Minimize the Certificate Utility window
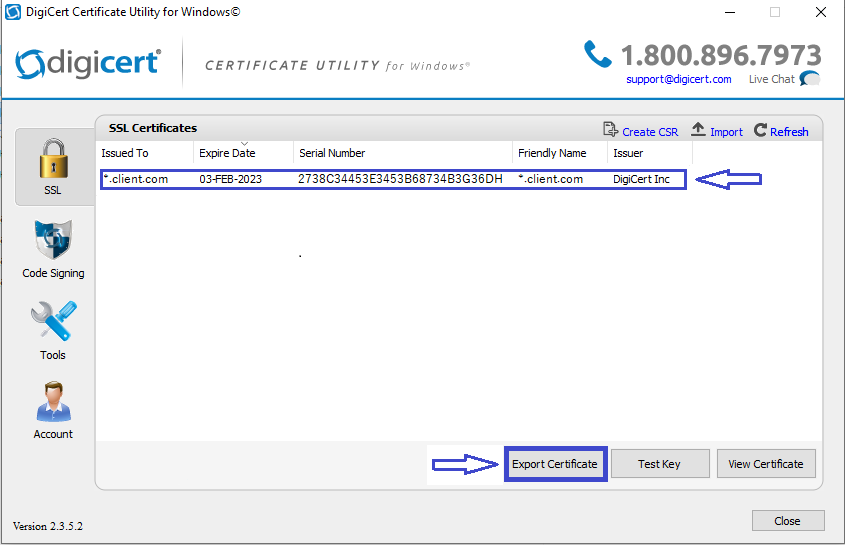This screenshot has height=545, width=845. (x=730, y=12)
